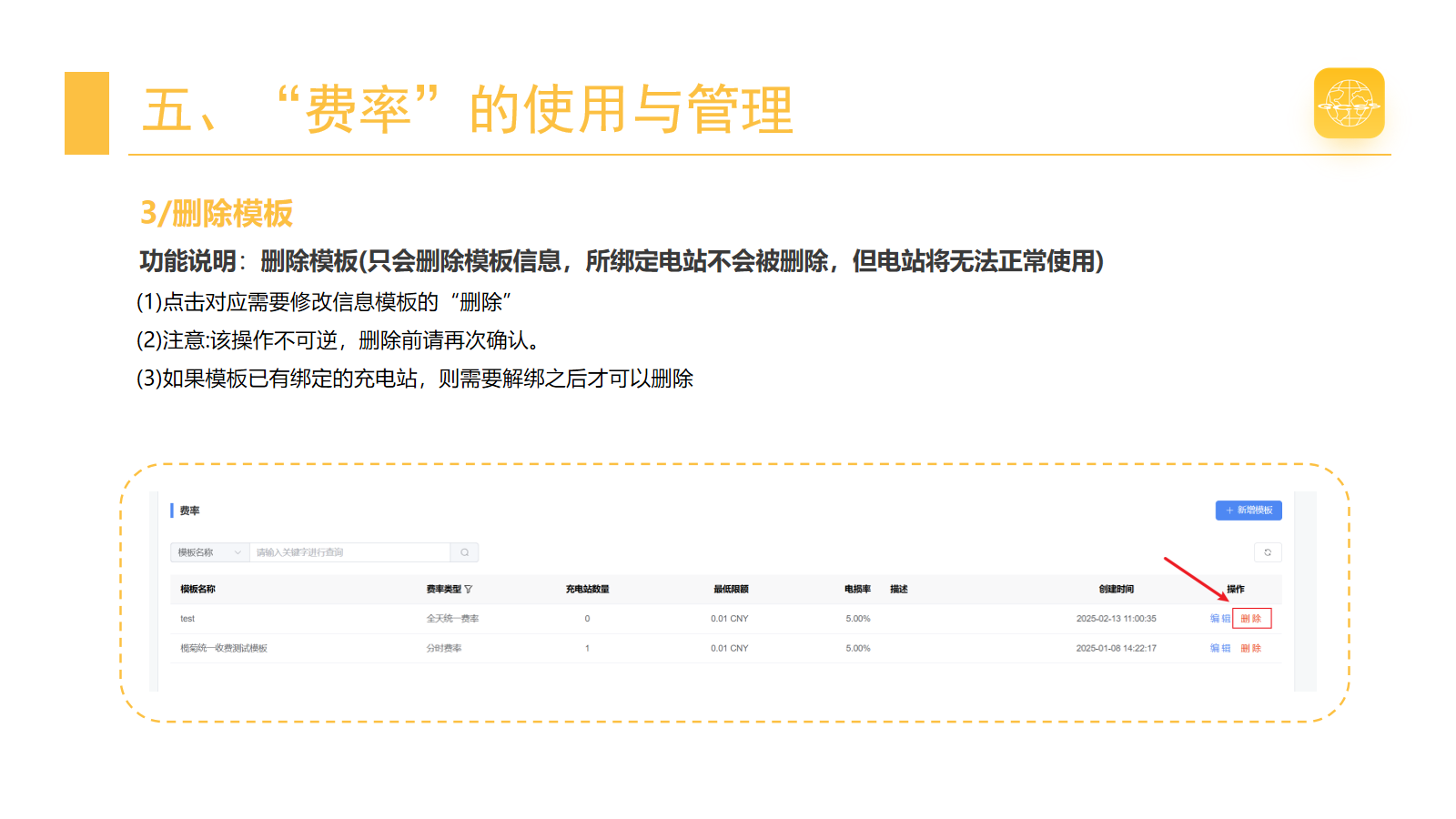Click the 电损率 column header
1456x819 pixels.
click(x=857, y=590)
